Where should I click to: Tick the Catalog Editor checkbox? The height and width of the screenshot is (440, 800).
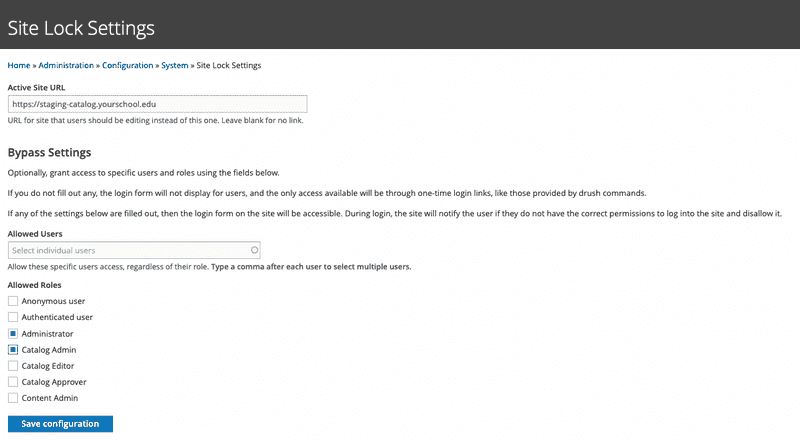pyautogui.click(x=13, y=366)
